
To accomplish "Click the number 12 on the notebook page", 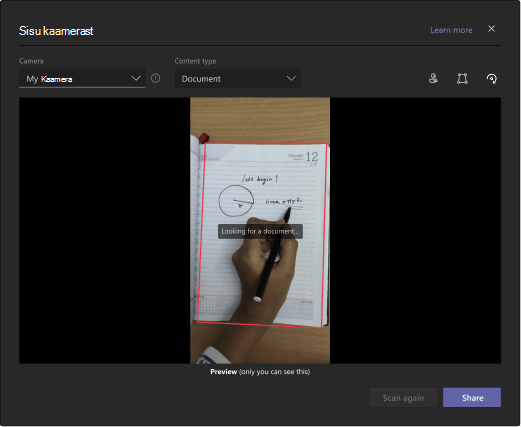I will [312, 157].
